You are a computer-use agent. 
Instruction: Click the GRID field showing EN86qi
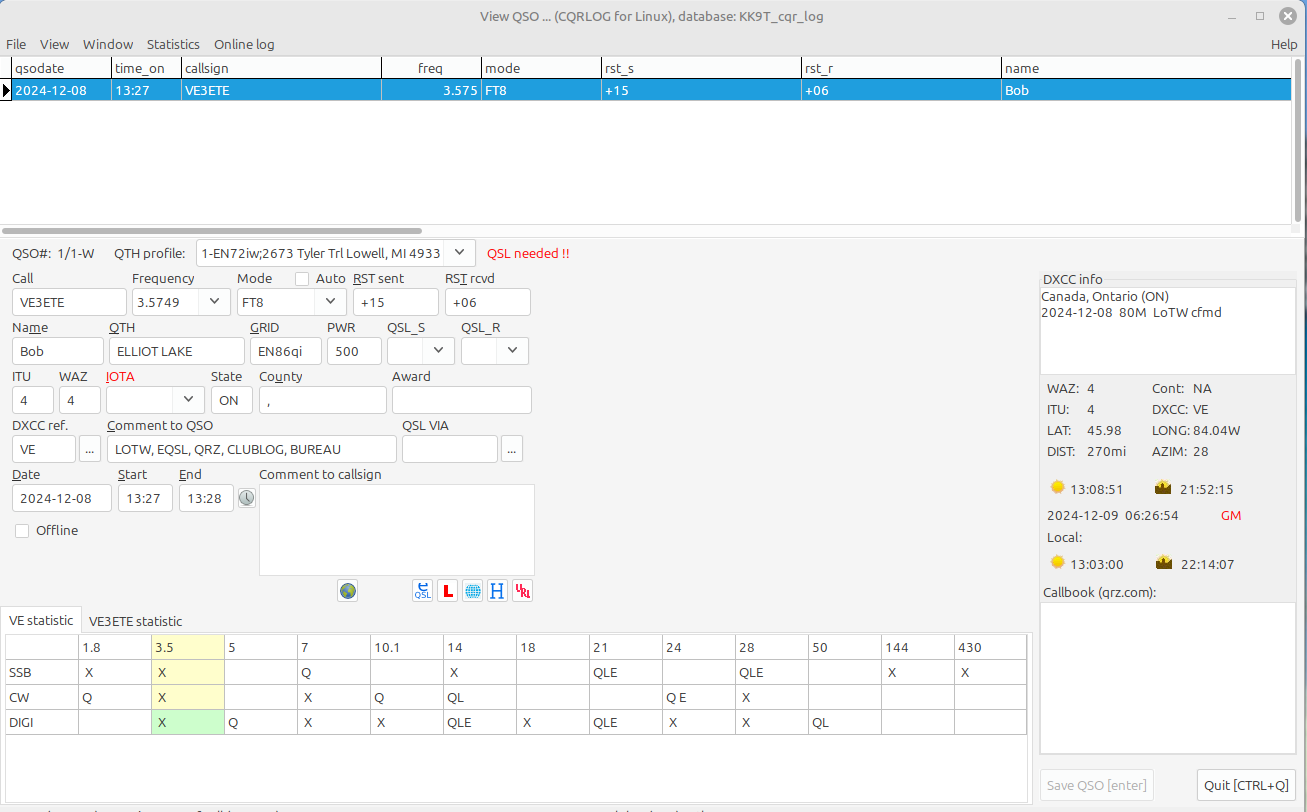pos(286,351)
